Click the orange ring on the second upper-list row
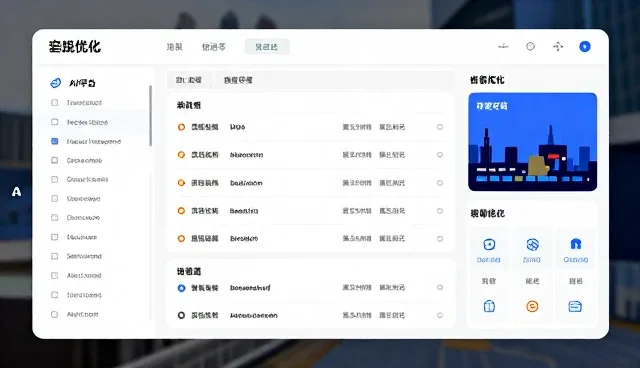 [181, 155]
